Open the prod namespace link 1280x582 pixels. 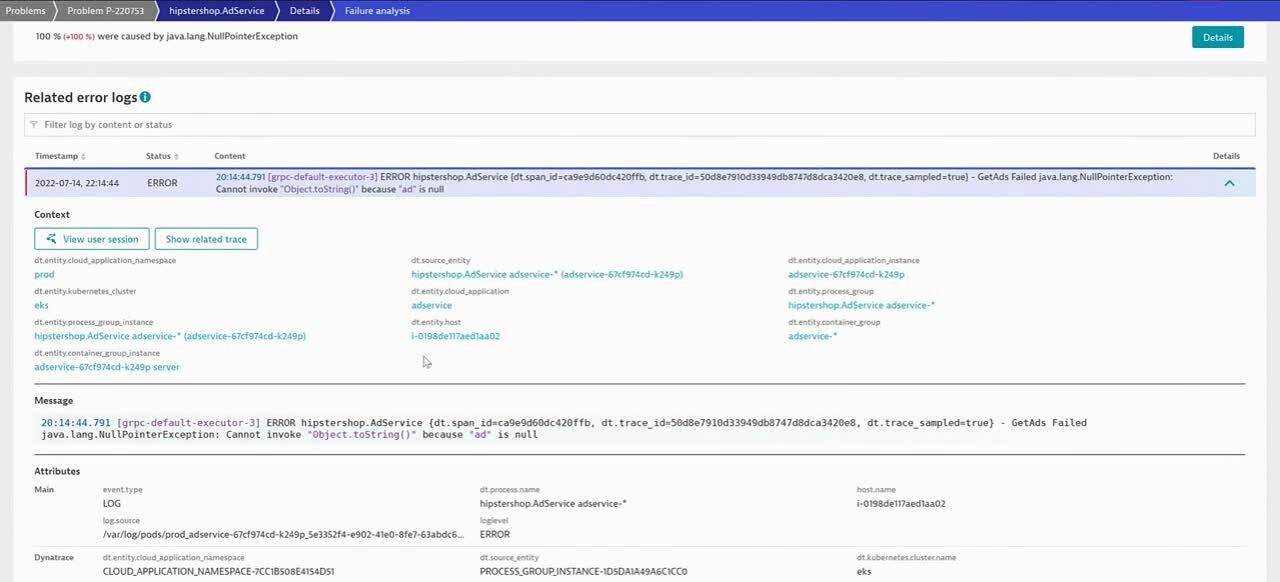pos(44,274)
